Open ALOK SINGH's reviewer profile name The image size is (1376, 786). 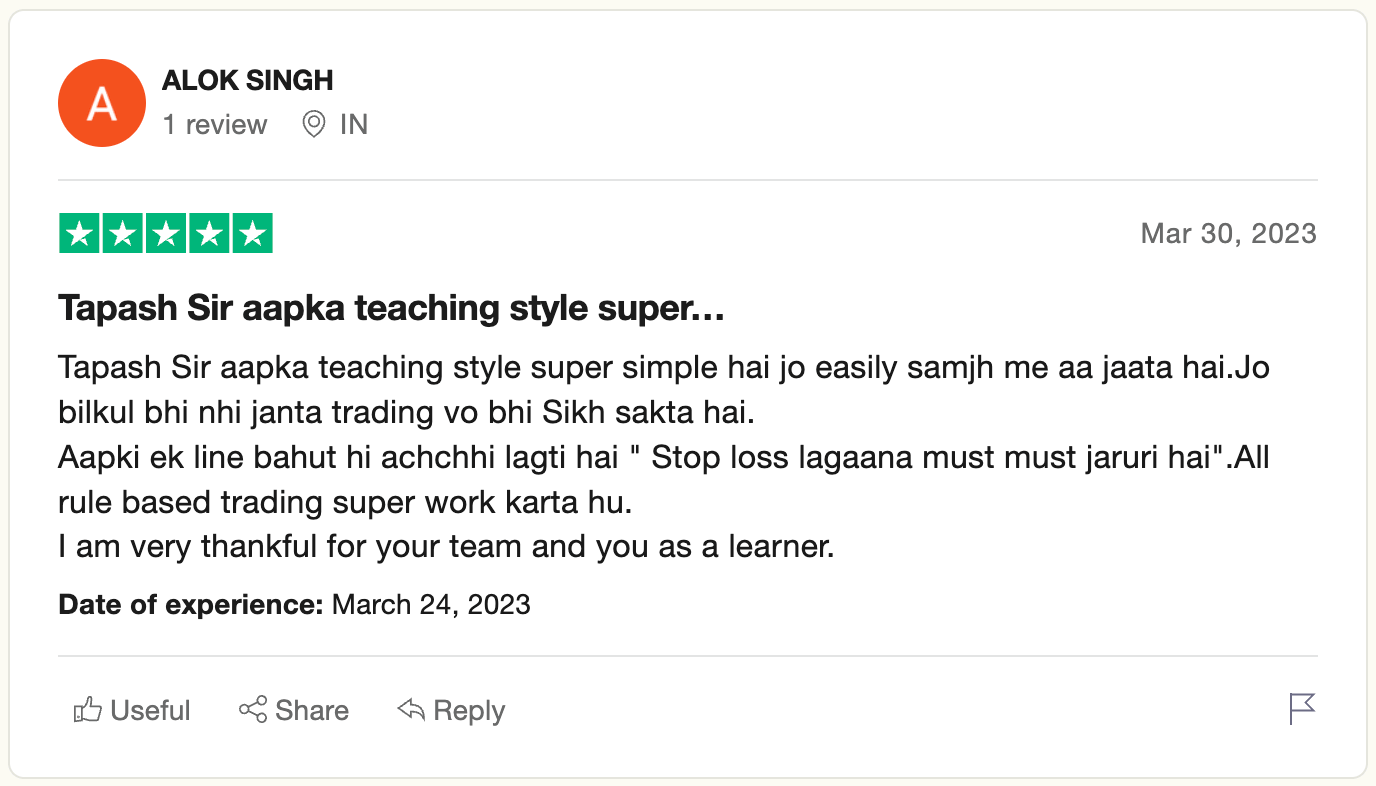click(247, 81)
